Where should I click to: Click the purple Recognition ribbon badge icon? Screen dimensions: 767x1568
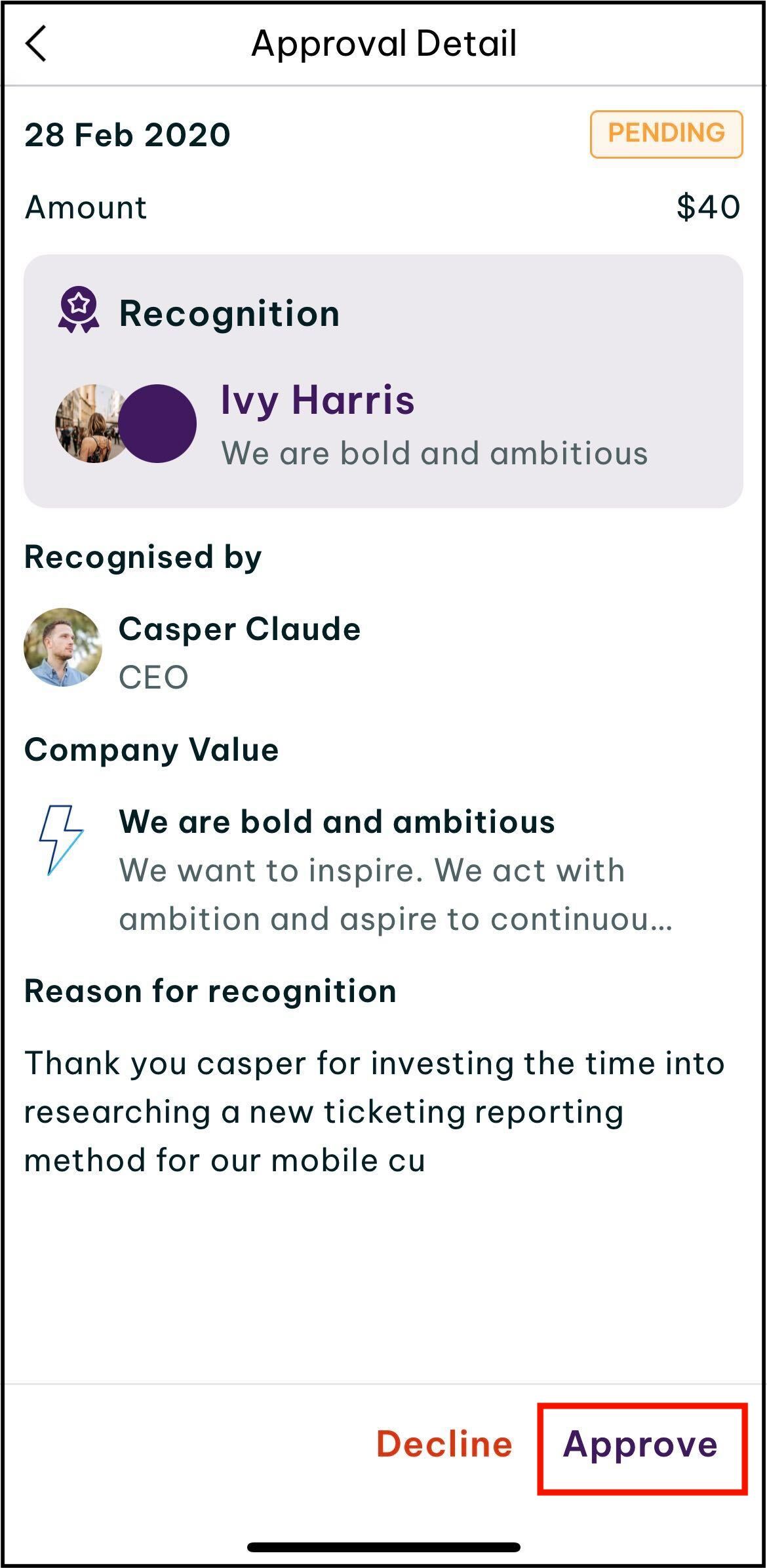[79, 310]
